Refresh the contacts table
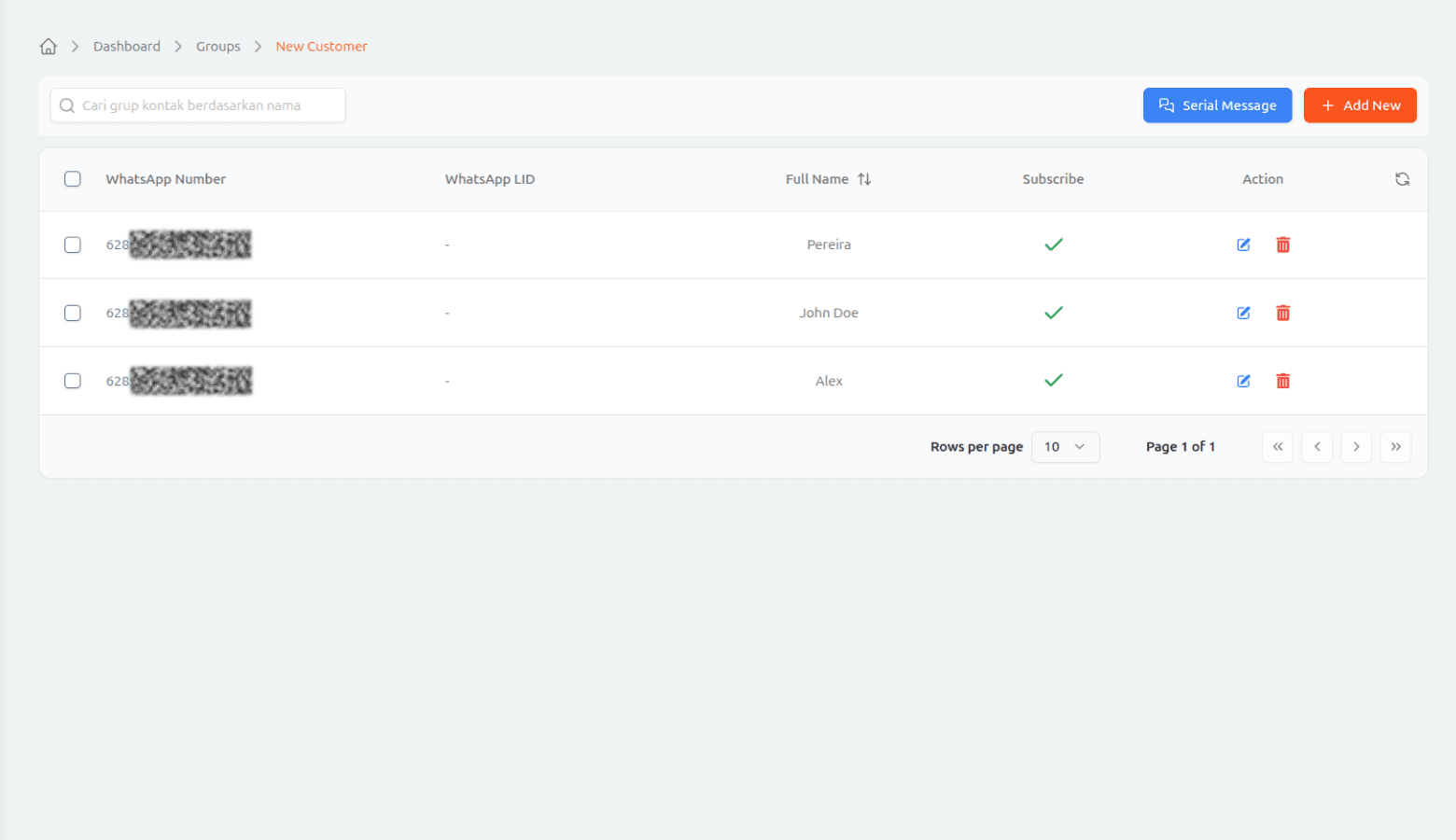The image size is (1456, 840). click(x=1402, y=179)
